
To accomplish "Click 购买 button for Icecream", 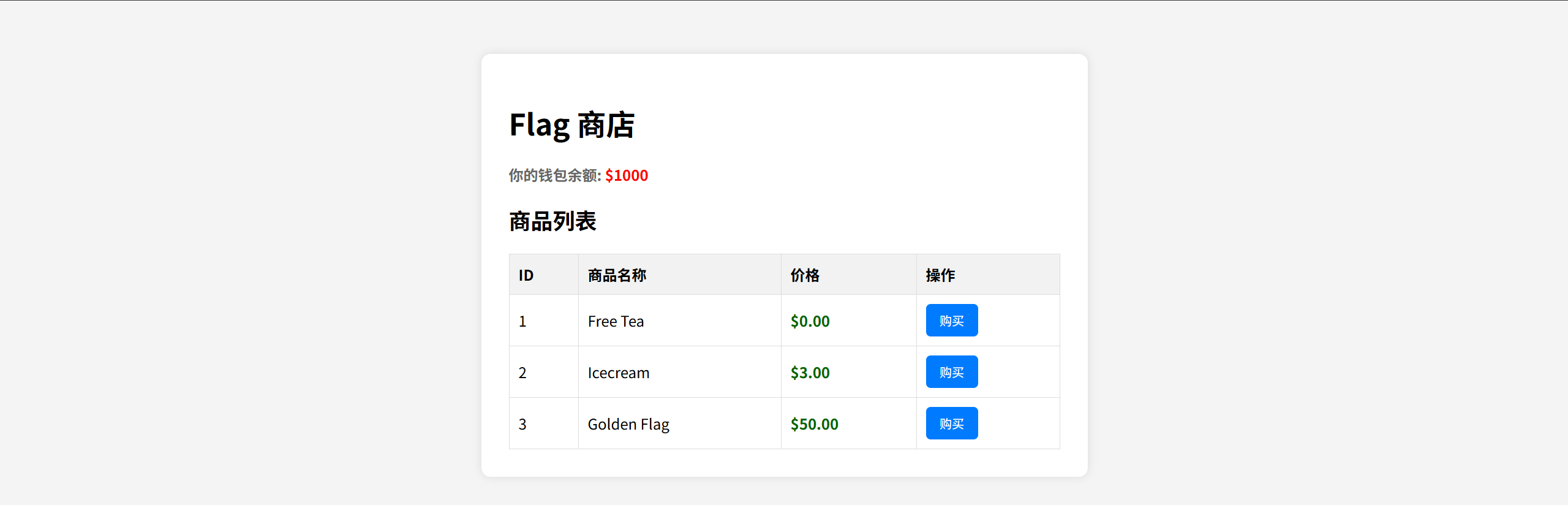I will click(952, 372).
